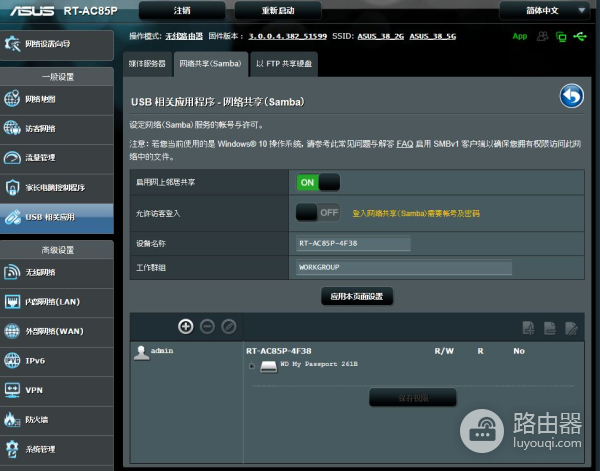Click the network status monitor icon
This screenshot has height=471, width=600.
(561, 37)
